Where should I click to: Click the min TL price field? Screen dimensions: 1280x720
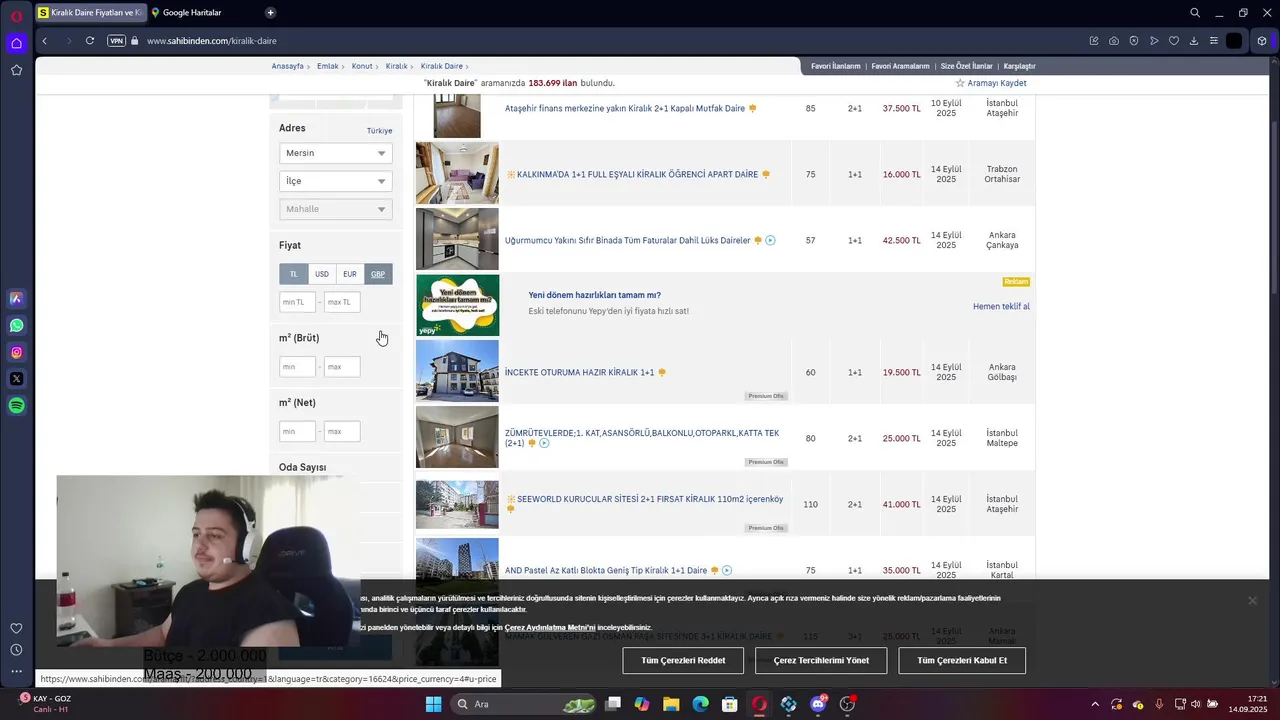[x=297, y=302]
